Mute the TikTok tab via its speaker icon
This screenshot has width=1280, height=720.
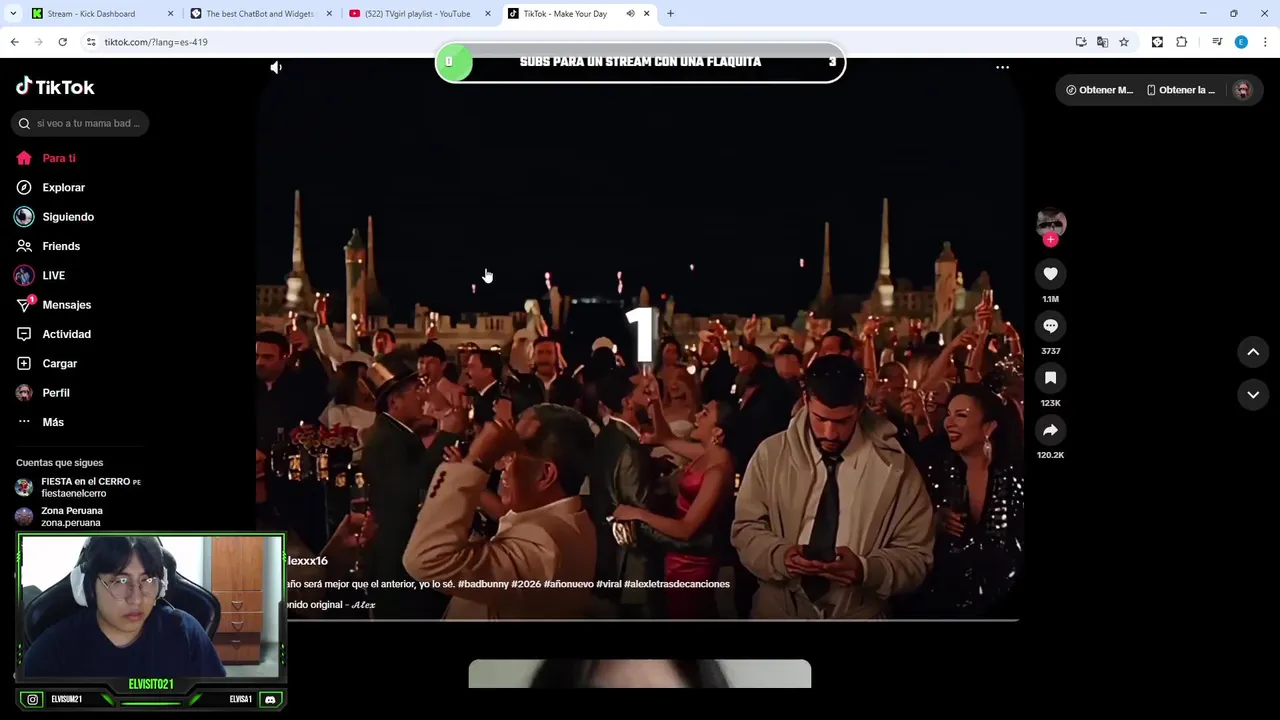coord(630,14)
